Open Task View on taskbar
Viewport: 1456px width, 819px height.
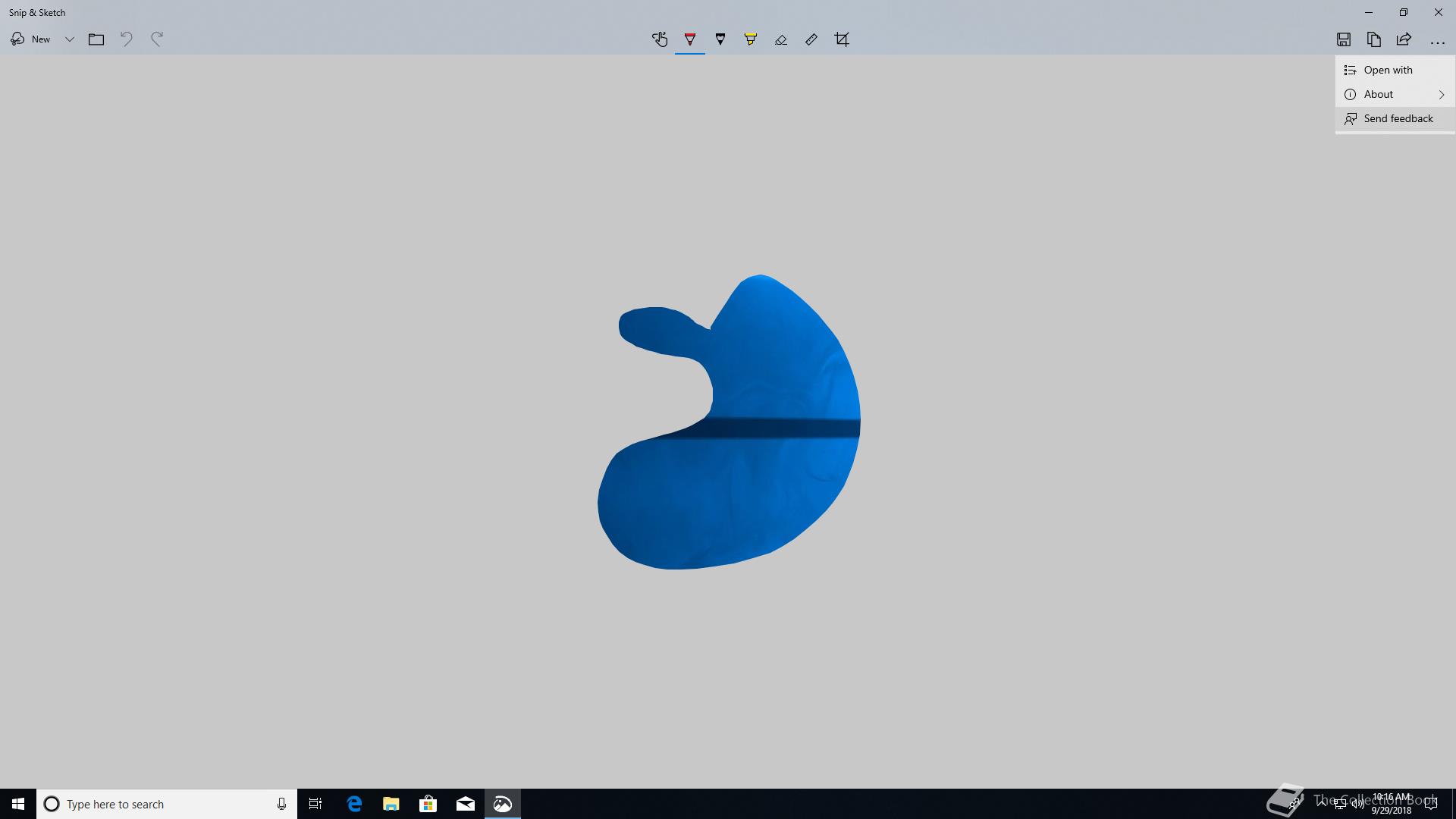click(x=315, y=804)
